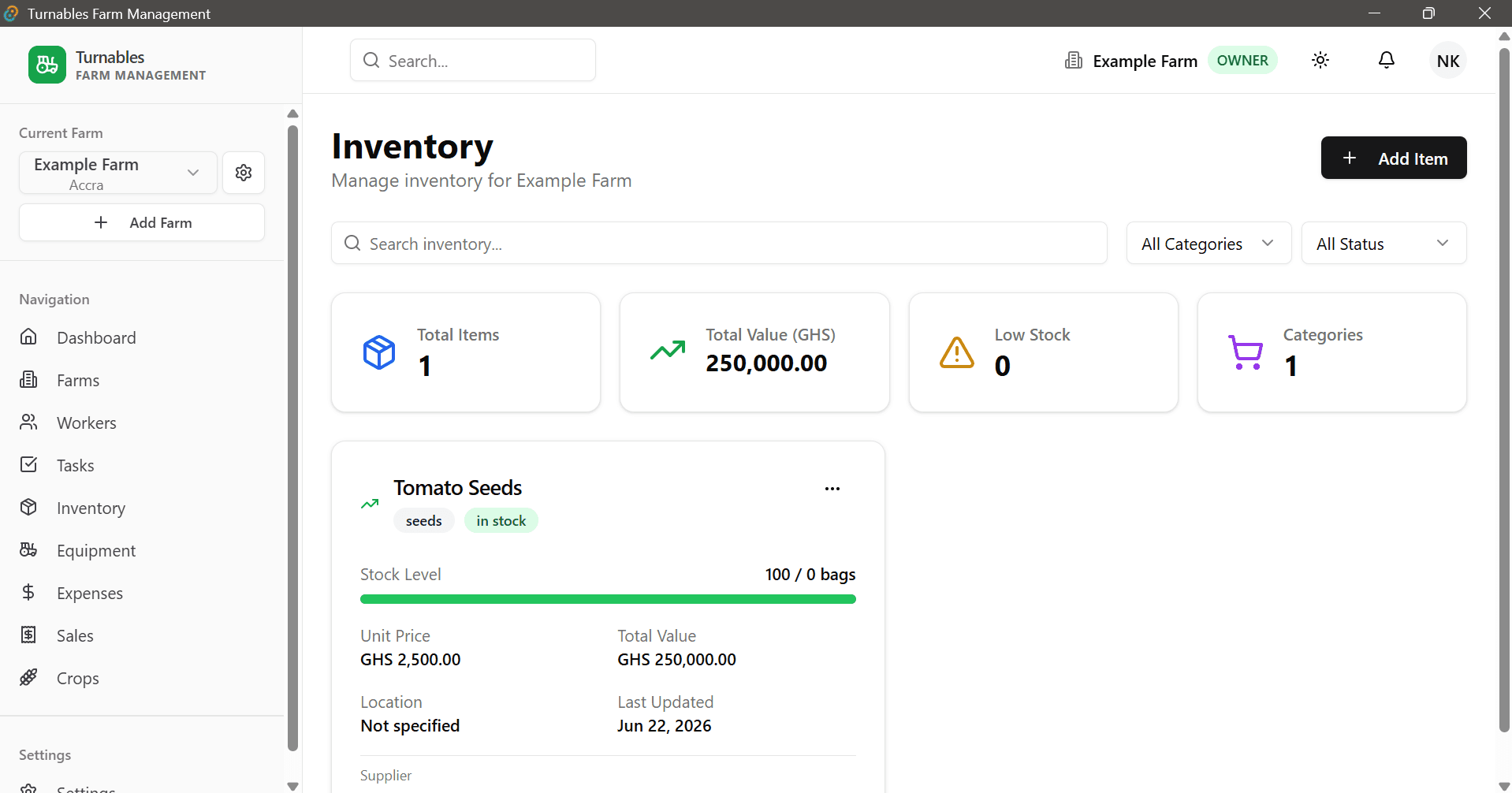
Task: Click the Farms building icon in navigation
Action: tap(28, 380)
